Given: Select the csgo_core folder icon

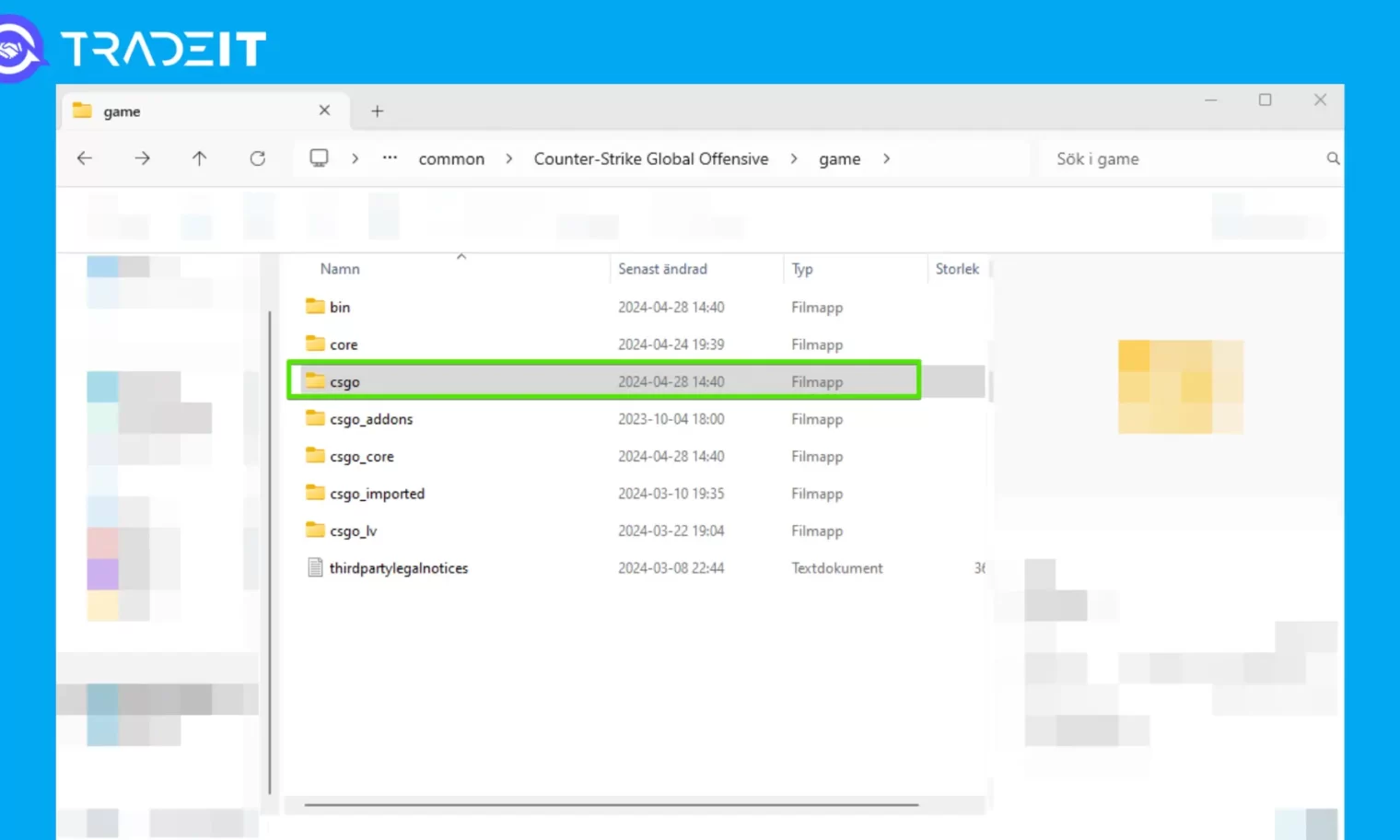Looking at the screenshot, I should click(x=315, y=455).
